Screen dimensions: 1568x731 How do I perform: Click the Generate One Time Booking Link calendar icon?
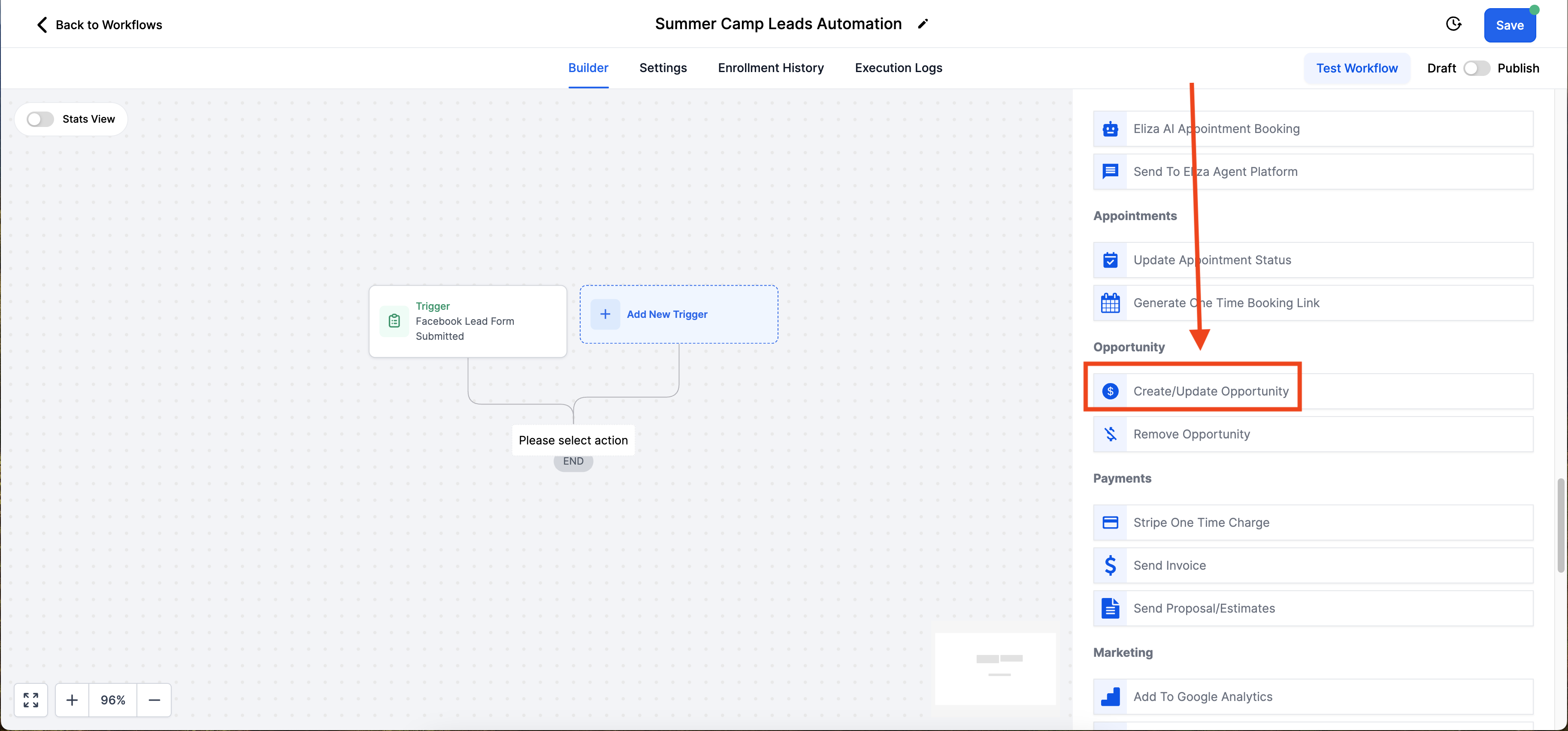(1110, 302)
